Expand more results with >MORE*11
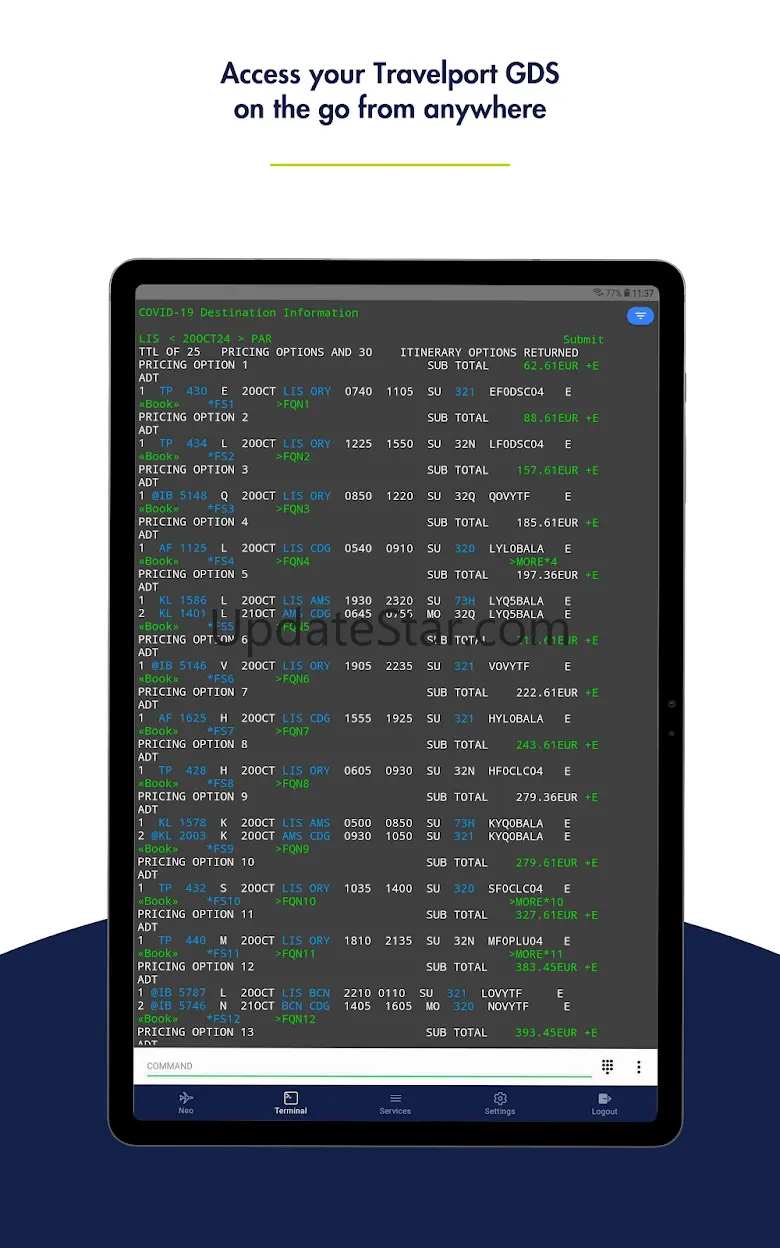This screenshot has height=1248, width=780. (x=536, y=954)
